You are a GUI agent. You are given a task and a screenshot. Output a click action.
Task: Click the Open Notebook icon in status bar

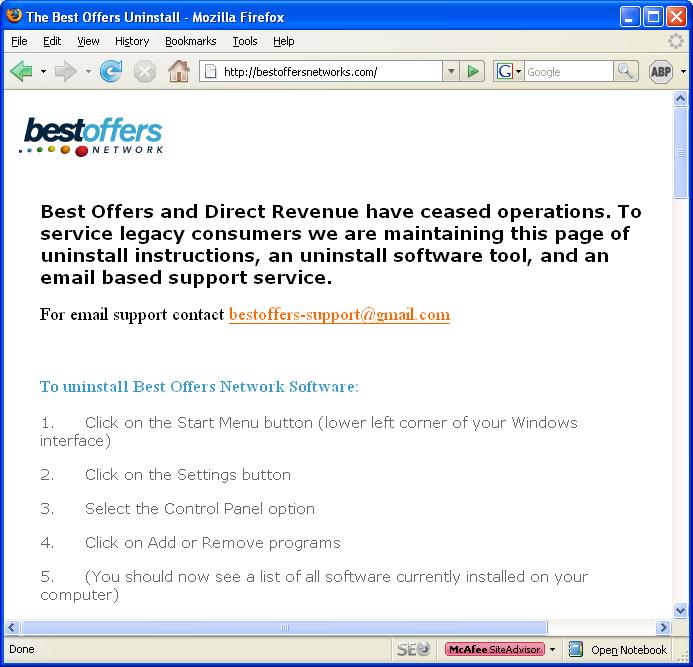[x=575, y=649]
